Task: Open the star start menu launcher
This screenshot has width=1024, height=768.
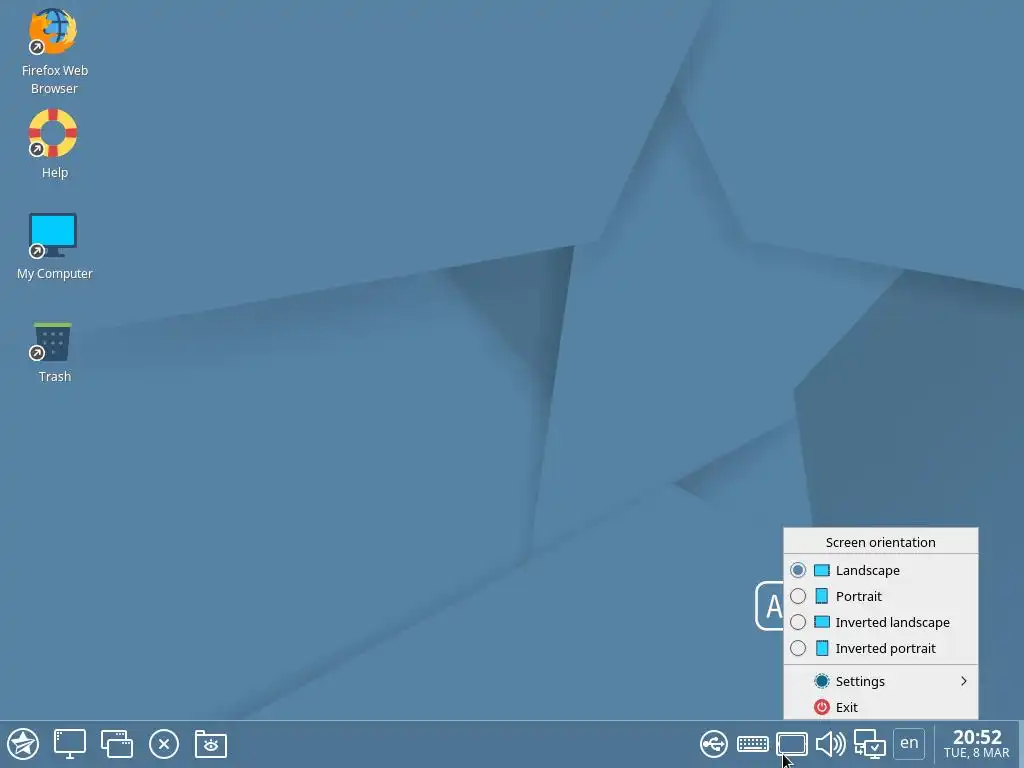Action: click(23, 744)
